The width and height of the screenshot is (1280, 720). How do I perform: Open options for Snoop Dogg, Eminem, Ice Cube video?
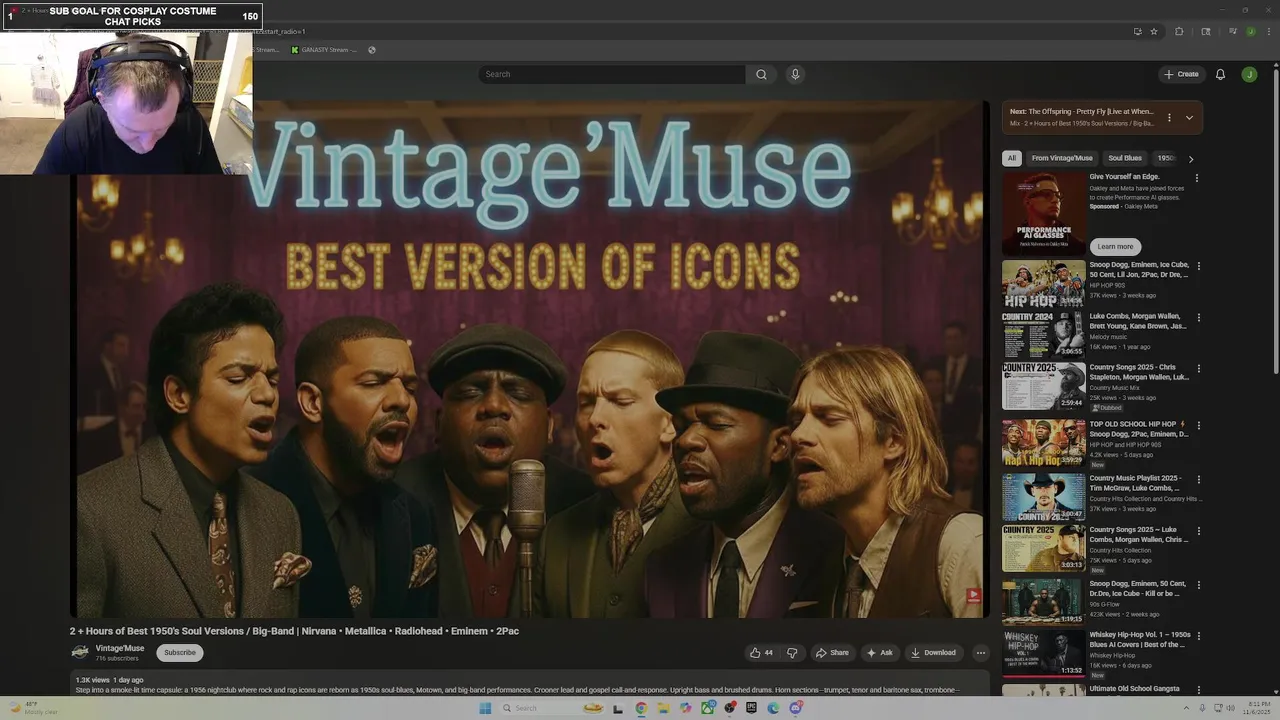(1198, 266)
